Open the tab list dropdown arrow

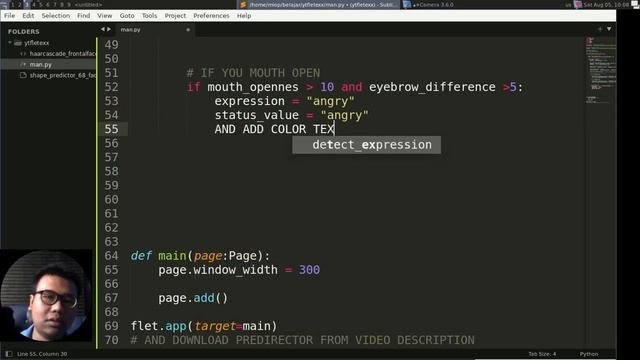pyautogui.click(x=609, y=29)
